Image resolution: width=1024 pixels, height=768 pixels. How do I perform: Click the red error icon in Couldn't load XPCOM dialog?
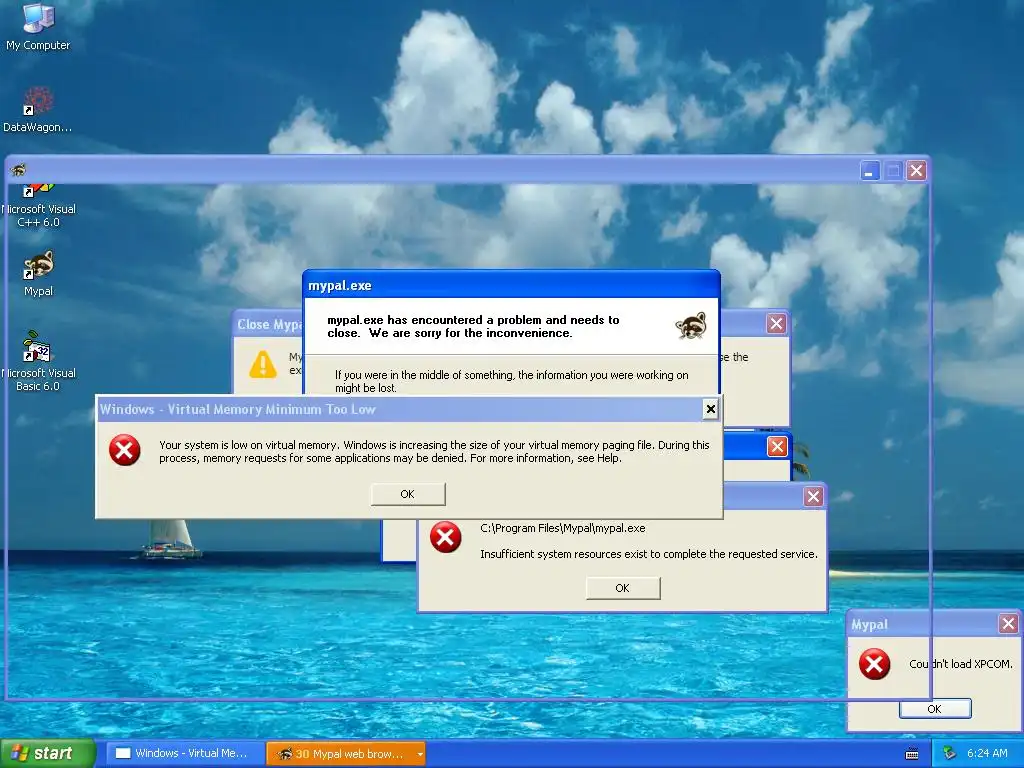pos(874,664)
